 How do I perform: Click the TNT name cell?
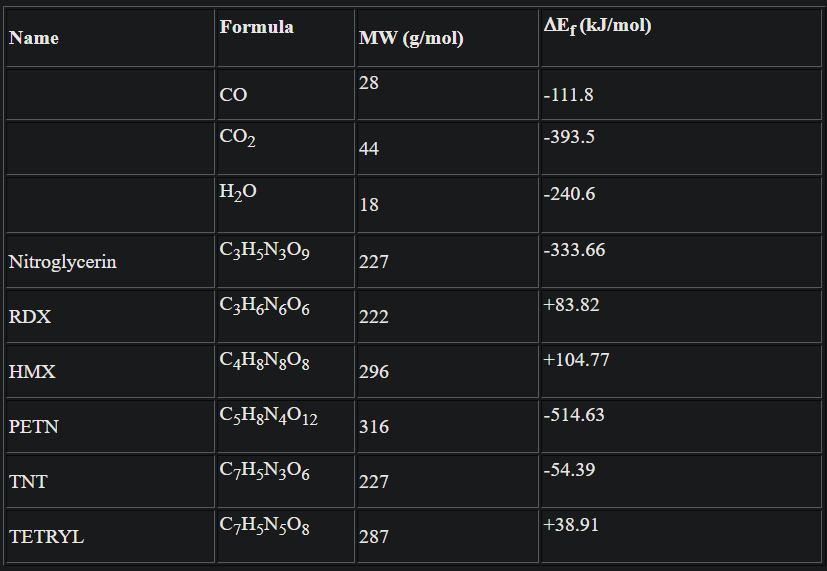click(28, 482)
